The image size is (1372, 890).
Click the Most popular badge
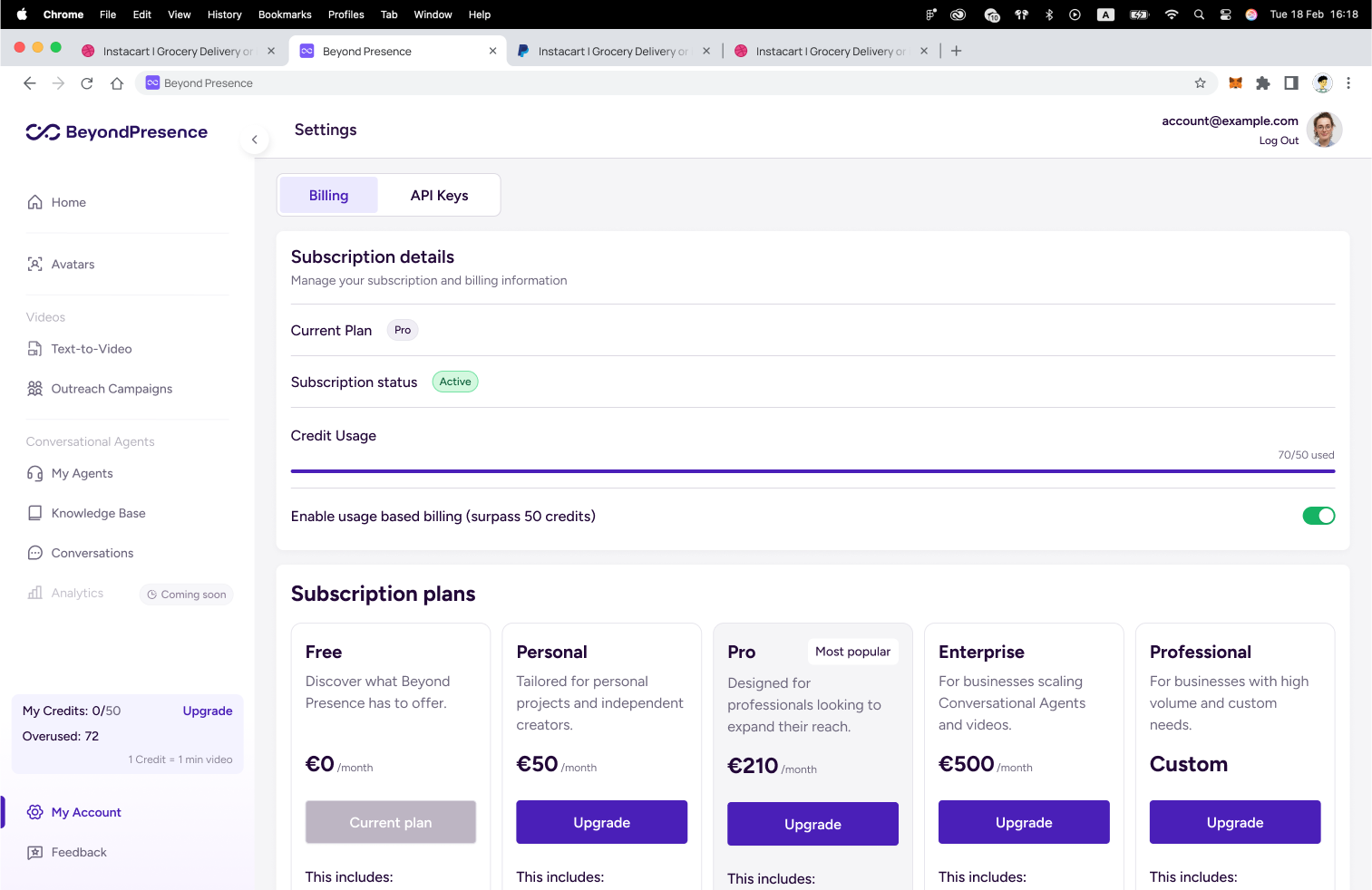[852, 652]
